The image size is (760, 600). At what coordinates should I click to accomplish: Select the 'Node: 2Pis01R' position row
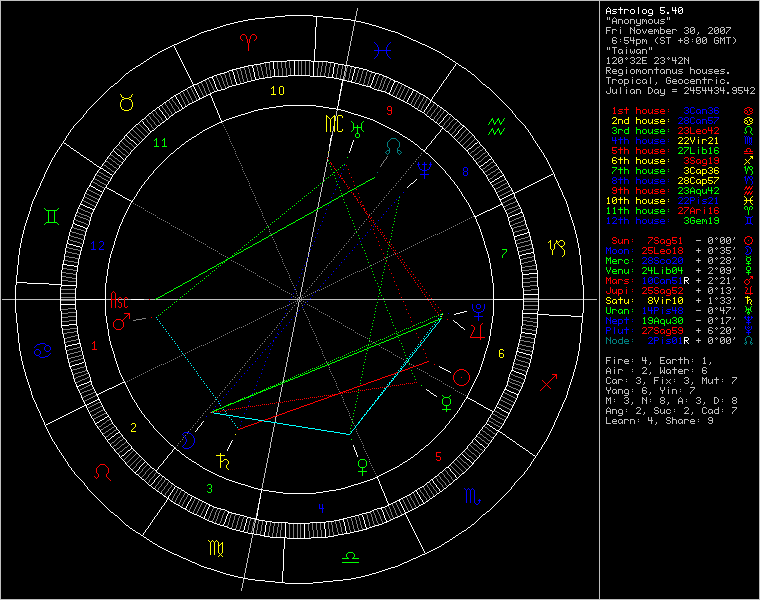pyautogui.click(x=680, y=341)
